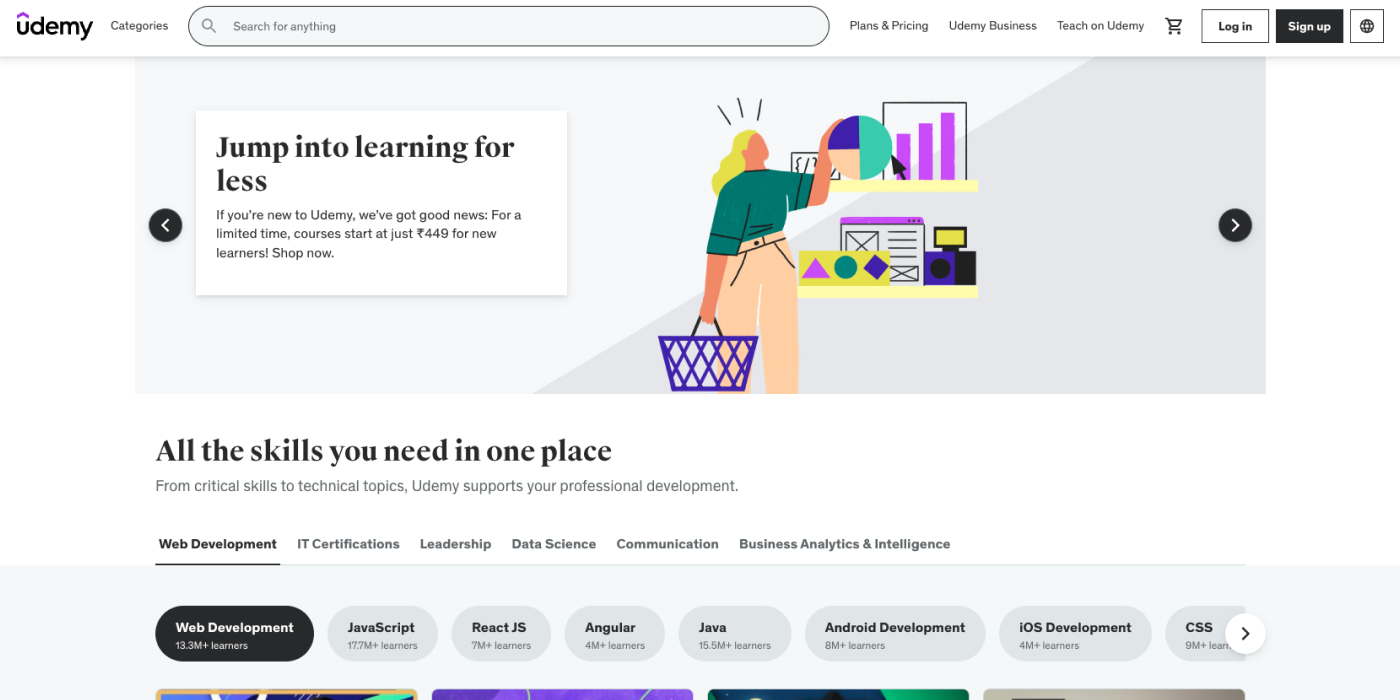
Task: Click the Udemy logo
Action: pyautogui.click(x=55, y=26)
